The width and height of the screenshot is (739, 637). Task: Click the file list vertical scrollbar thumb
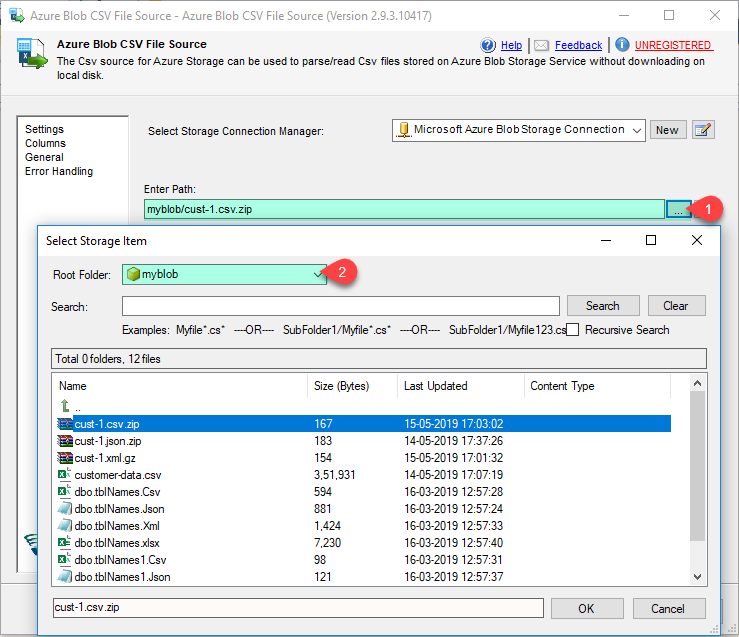(x=698, y=466)
